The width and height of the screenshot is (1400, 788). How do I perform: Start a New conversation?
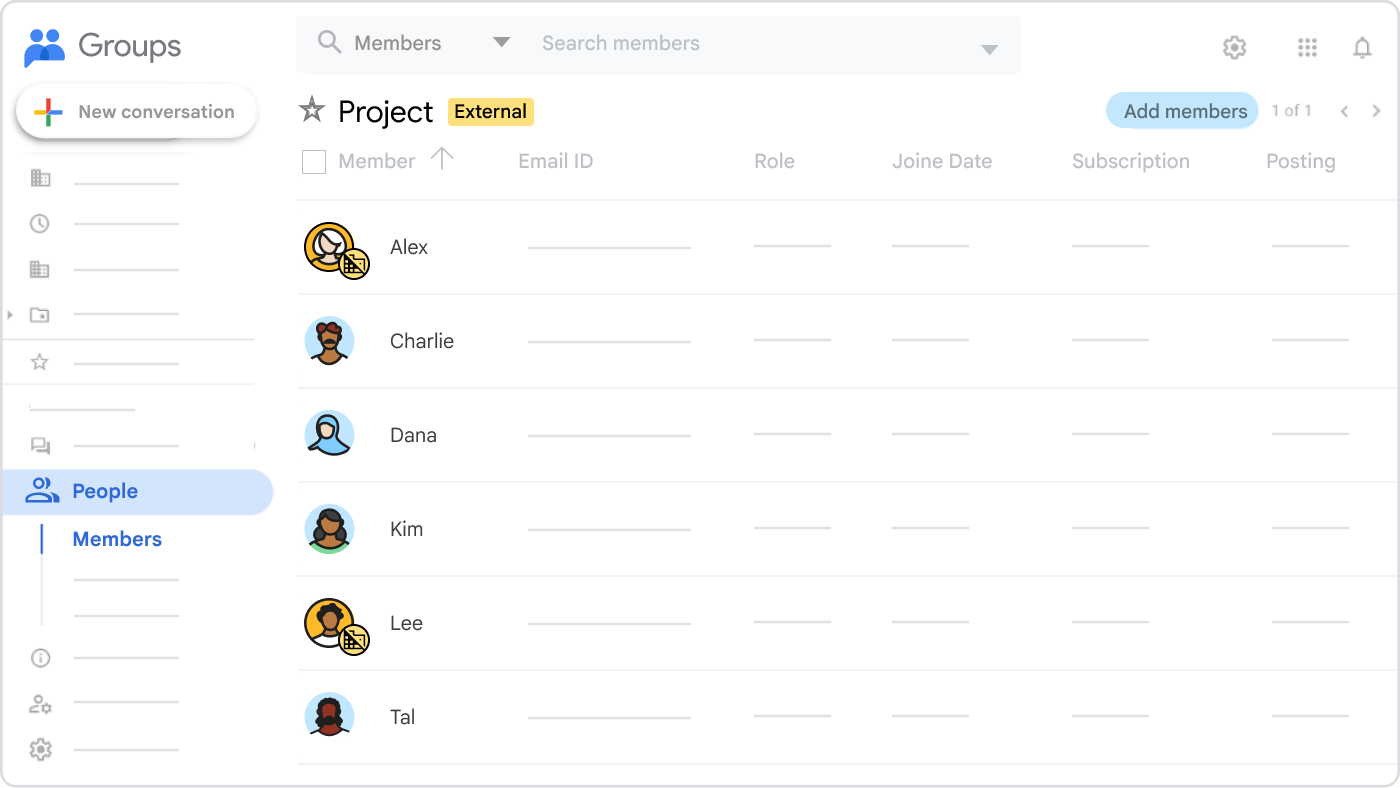(137, 112)
